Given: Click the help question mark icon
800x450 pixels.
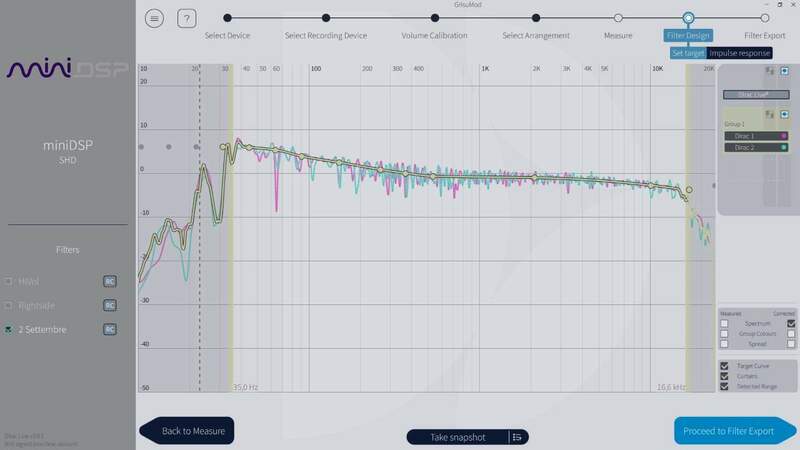Looking at the screenshot, I should [186, 18].
